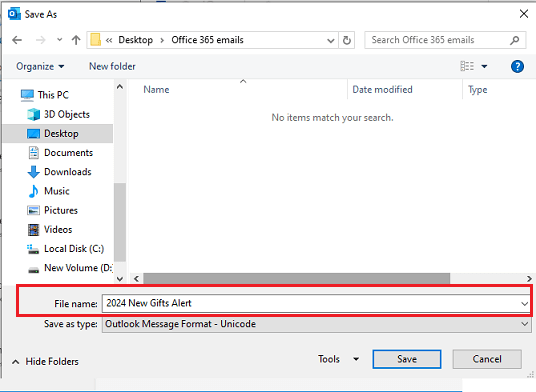The width and height of the screenshot is (536, 392).
Task: Expand the File name dropdown arrow
Action: [524, 303]
